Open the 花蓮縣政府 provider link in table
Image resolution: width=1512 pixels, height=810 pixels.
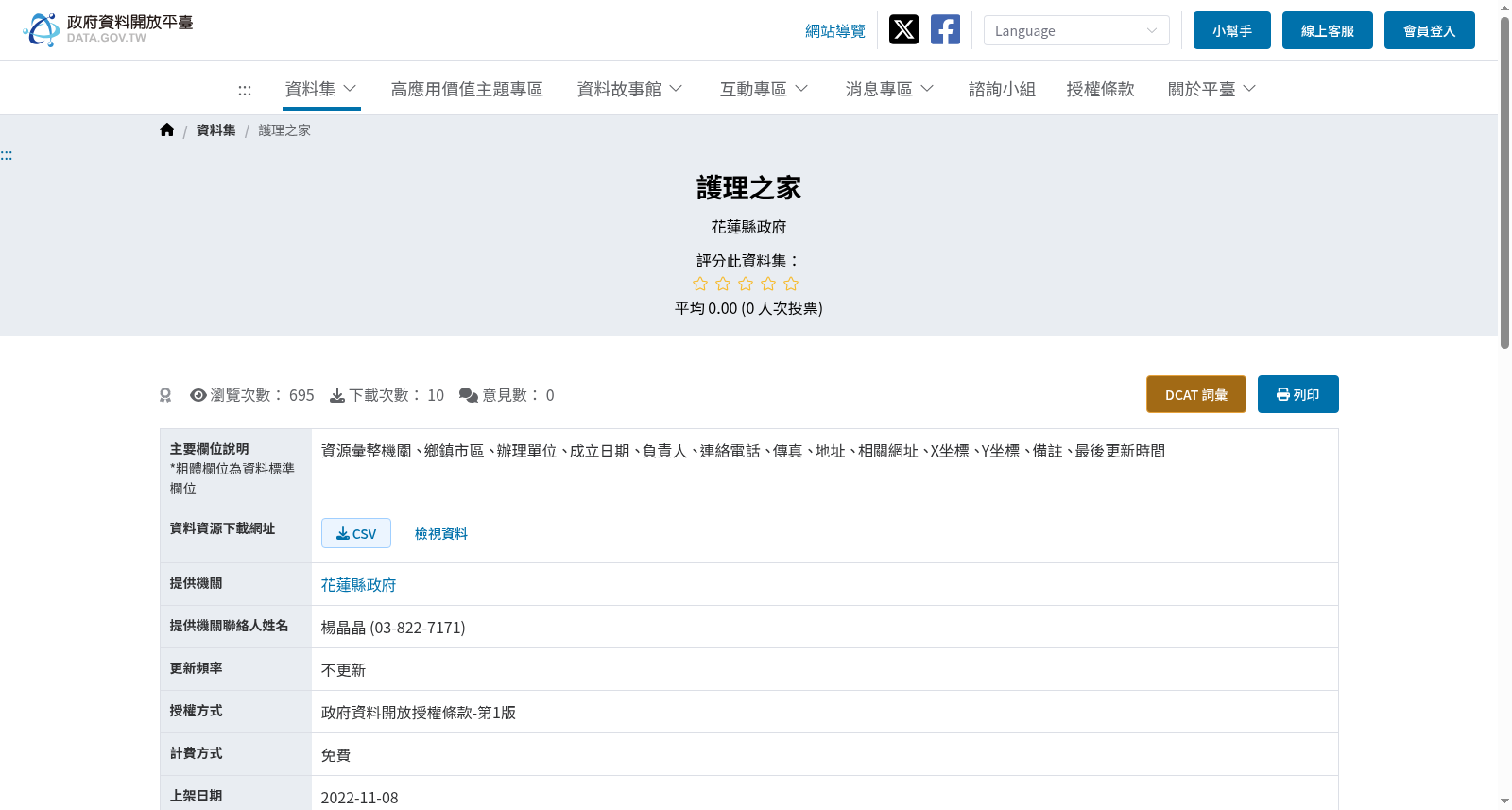click(358, 585)
